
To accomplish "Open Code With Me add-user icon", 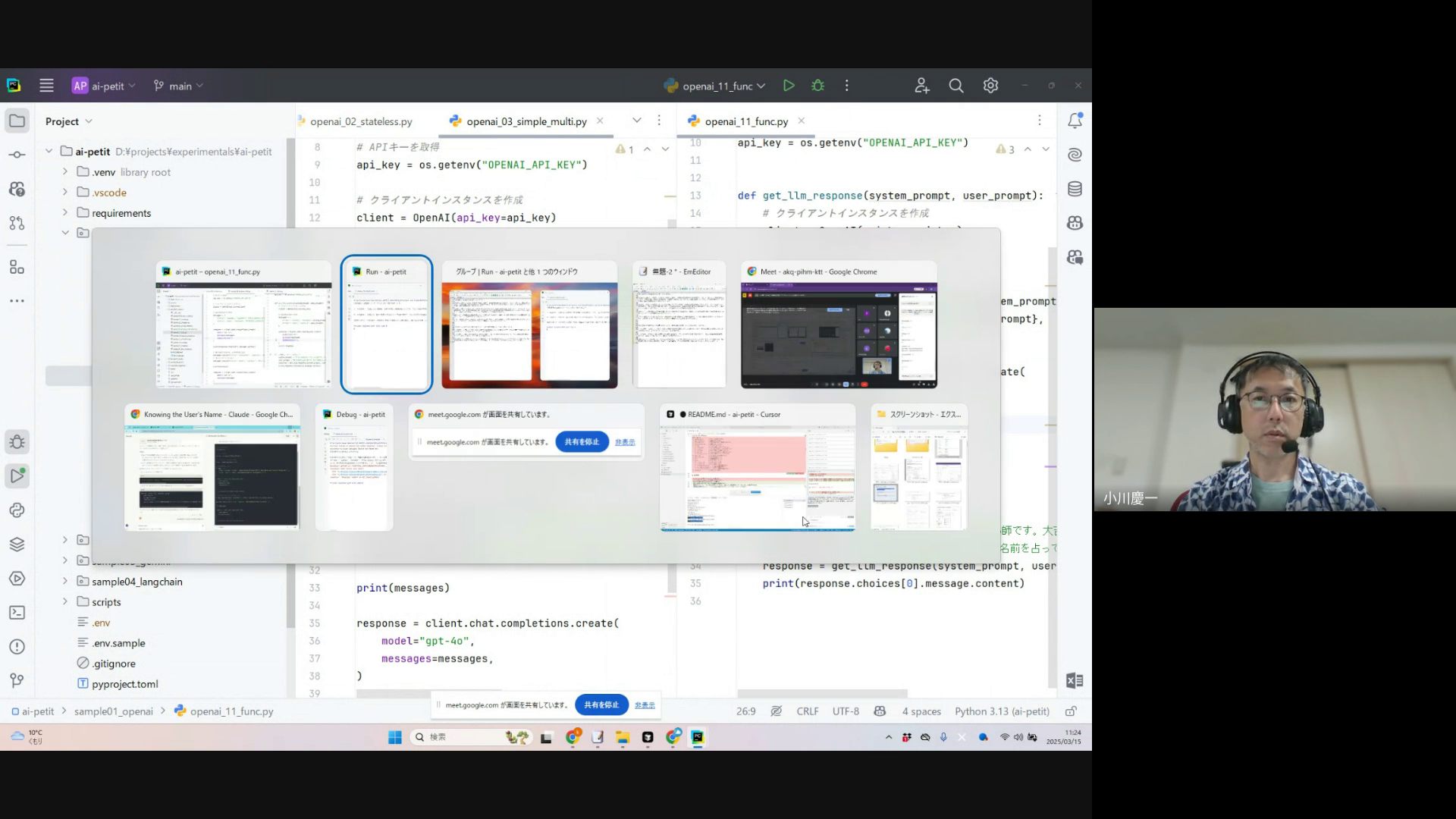I will pos(921,86).
